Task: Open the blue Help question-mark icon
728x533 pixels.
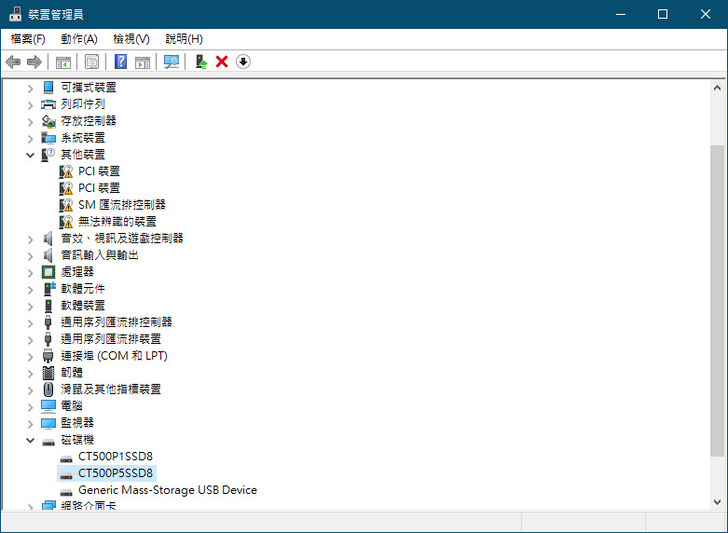Action: pos(121,61)
